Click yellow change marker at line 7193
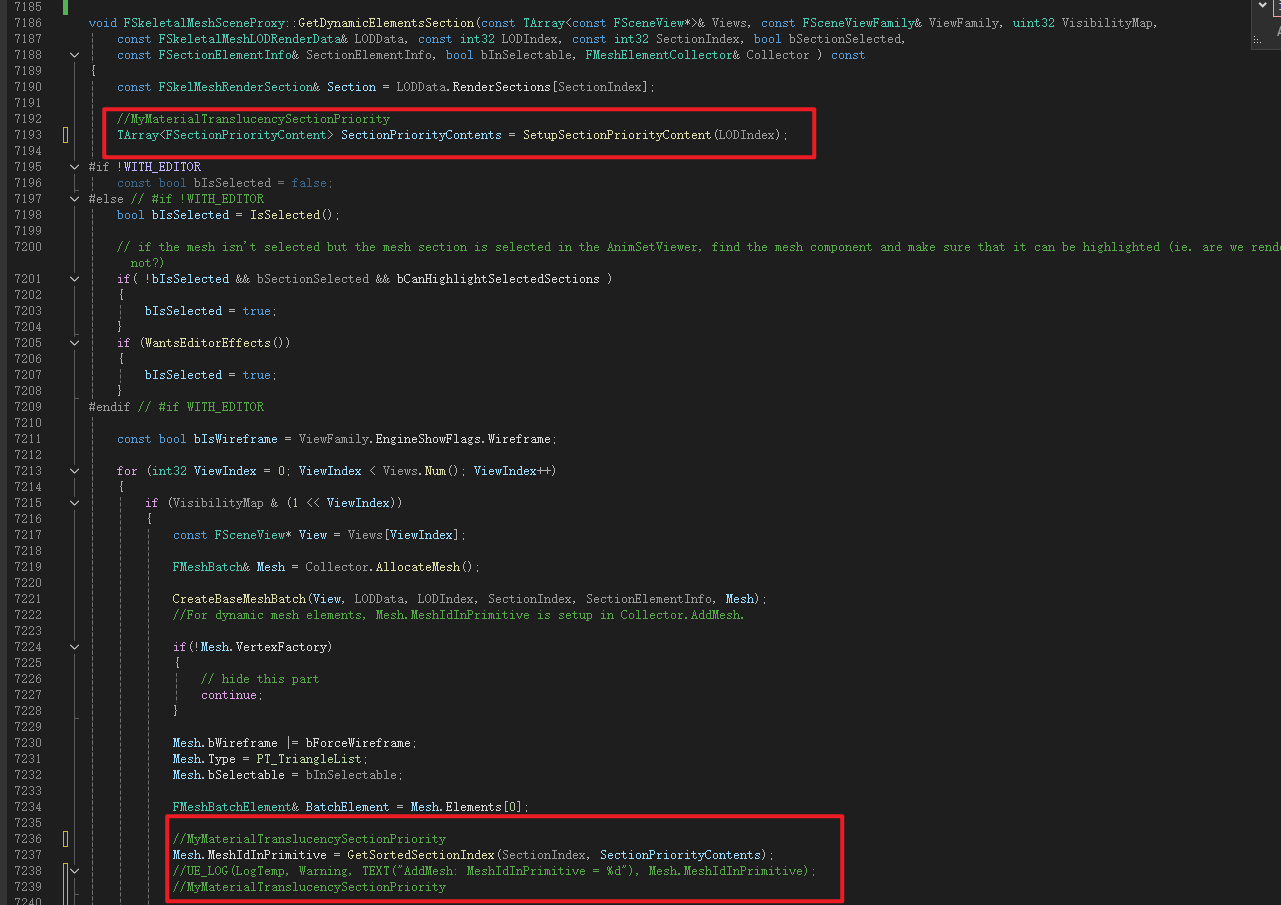This screenshot has width=1281, height=905. click(66, 135)
